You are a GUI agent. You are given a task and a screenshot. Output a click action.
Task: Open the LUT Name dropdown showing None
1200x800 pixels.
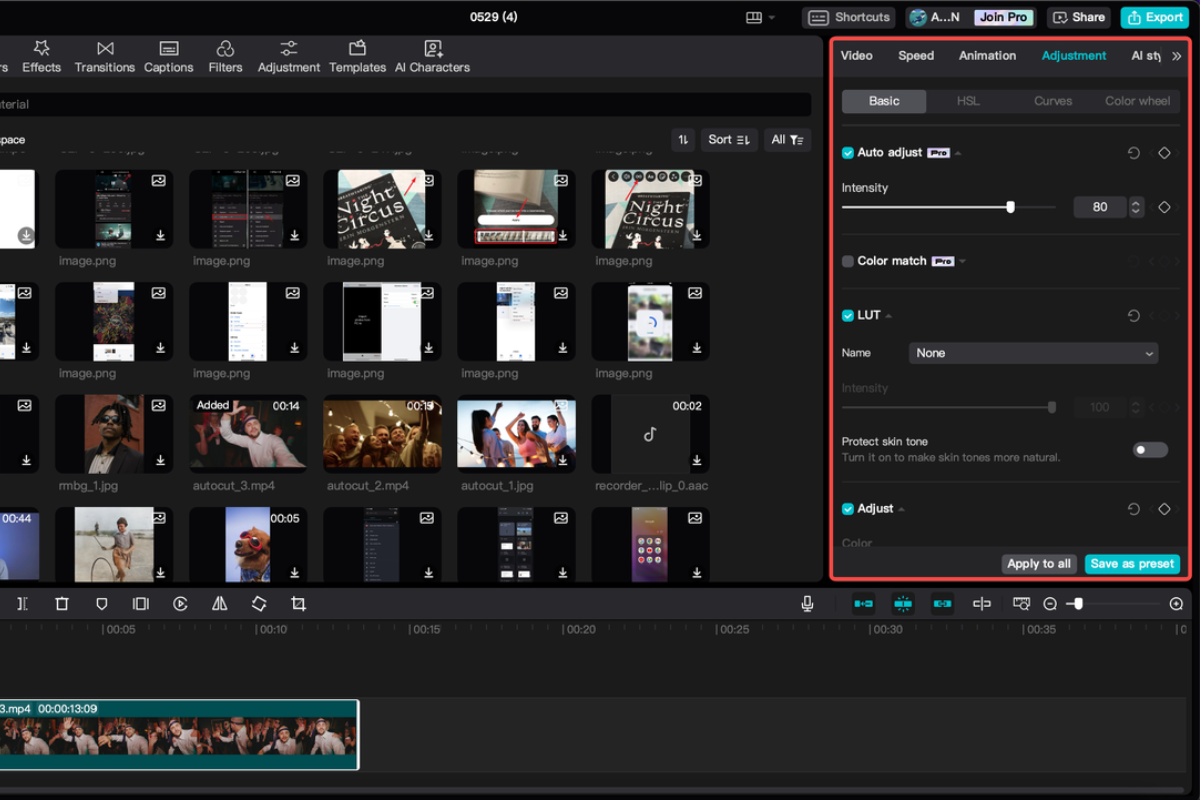[1033, 353]
